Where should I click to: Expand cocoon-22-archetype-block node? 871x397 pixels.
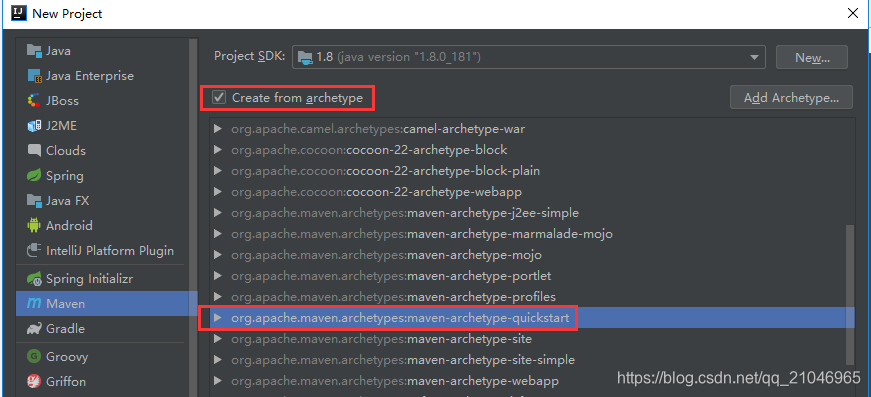218,150
